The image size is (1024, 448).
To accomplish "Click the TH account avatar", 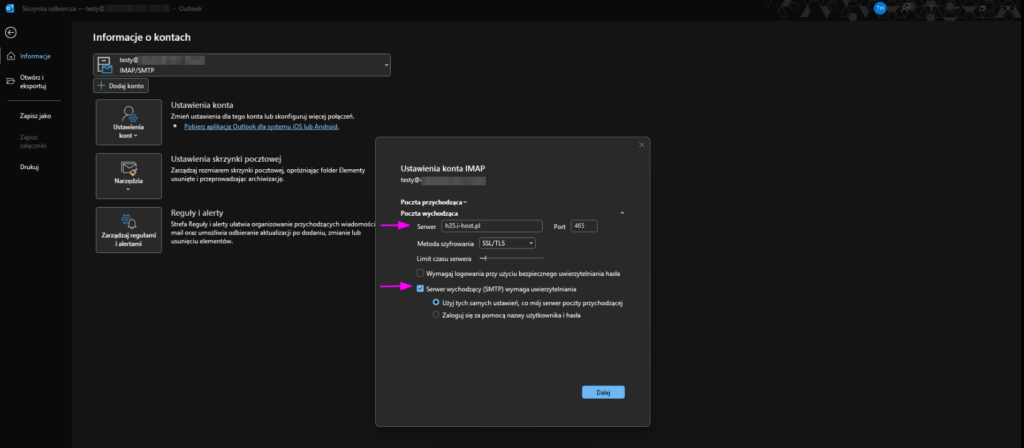I will coord(880,7).
